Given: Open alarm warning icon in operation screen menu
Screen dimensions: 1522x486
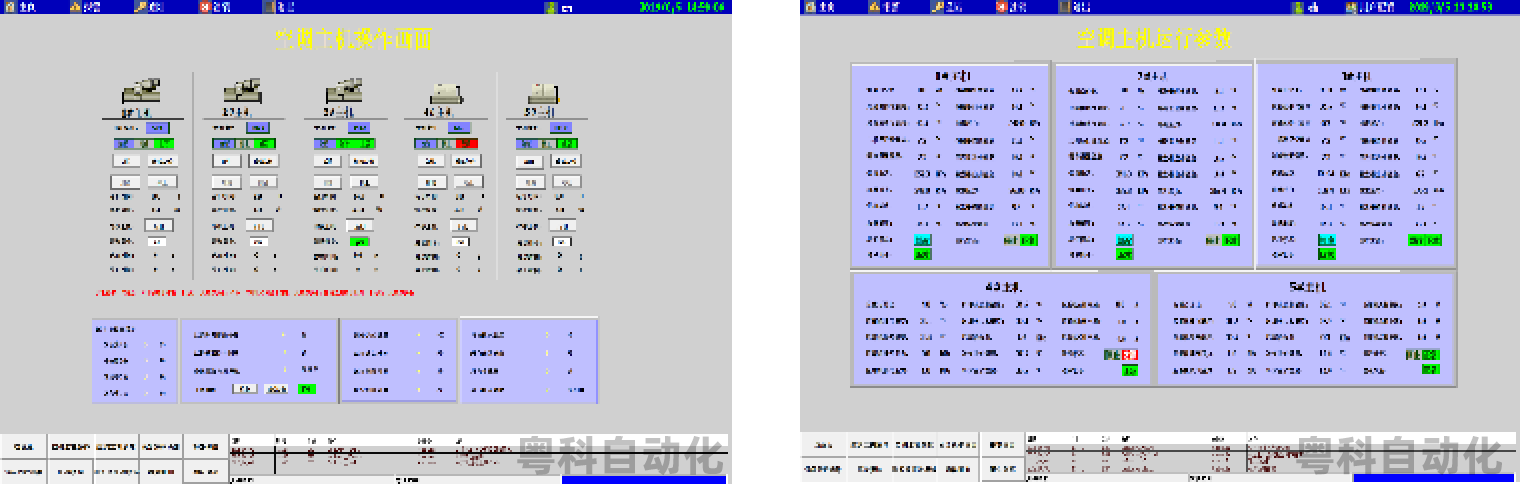Looking at the screenshot, I should coord(75,7).
